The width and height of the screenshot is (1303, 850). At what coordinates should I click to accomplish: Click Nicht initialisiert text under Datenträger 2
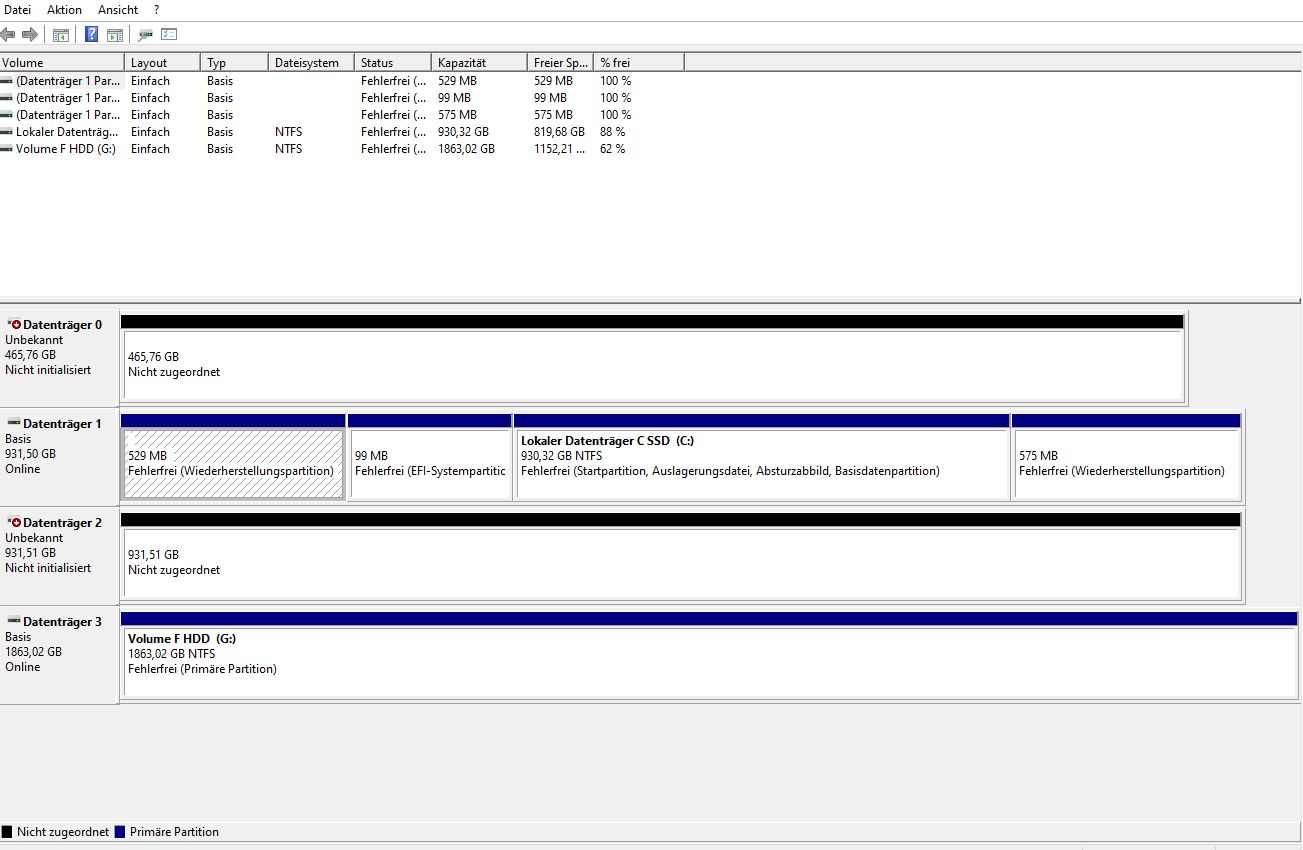[x=48, y=568]
